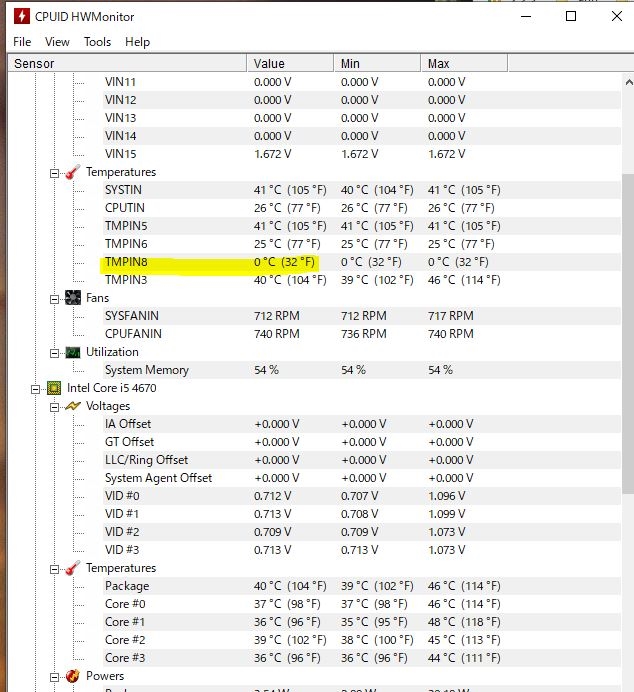Viewport: 634px width, 692px height.
Task: Click the Sensor column header
Action: pos(127,64)
